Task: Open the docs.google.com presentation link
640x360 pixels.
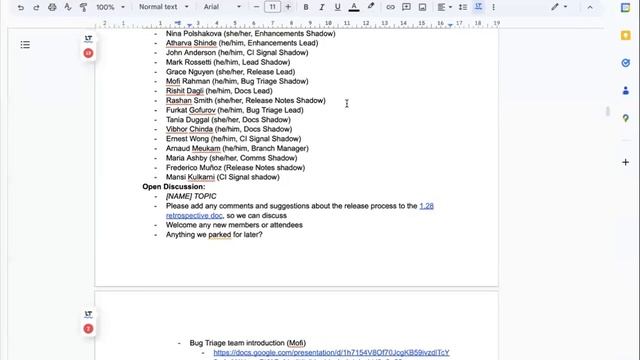Action: pos(331,353)
